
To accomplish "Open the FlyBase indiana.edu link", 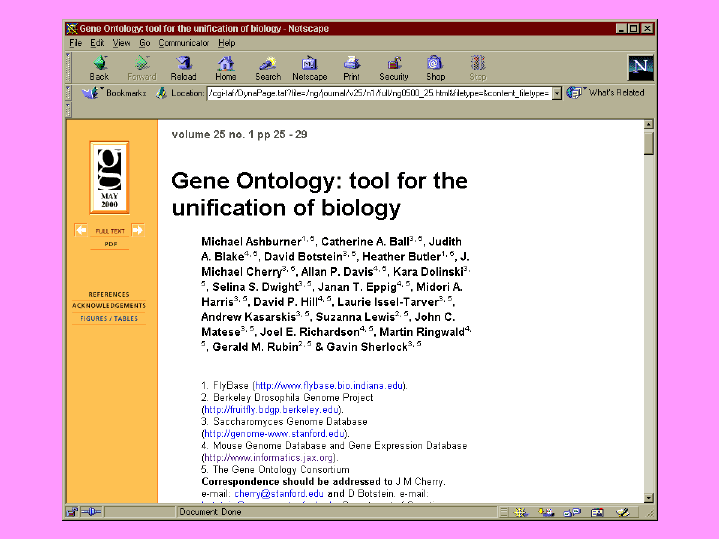I will click(x=329, y=385).
